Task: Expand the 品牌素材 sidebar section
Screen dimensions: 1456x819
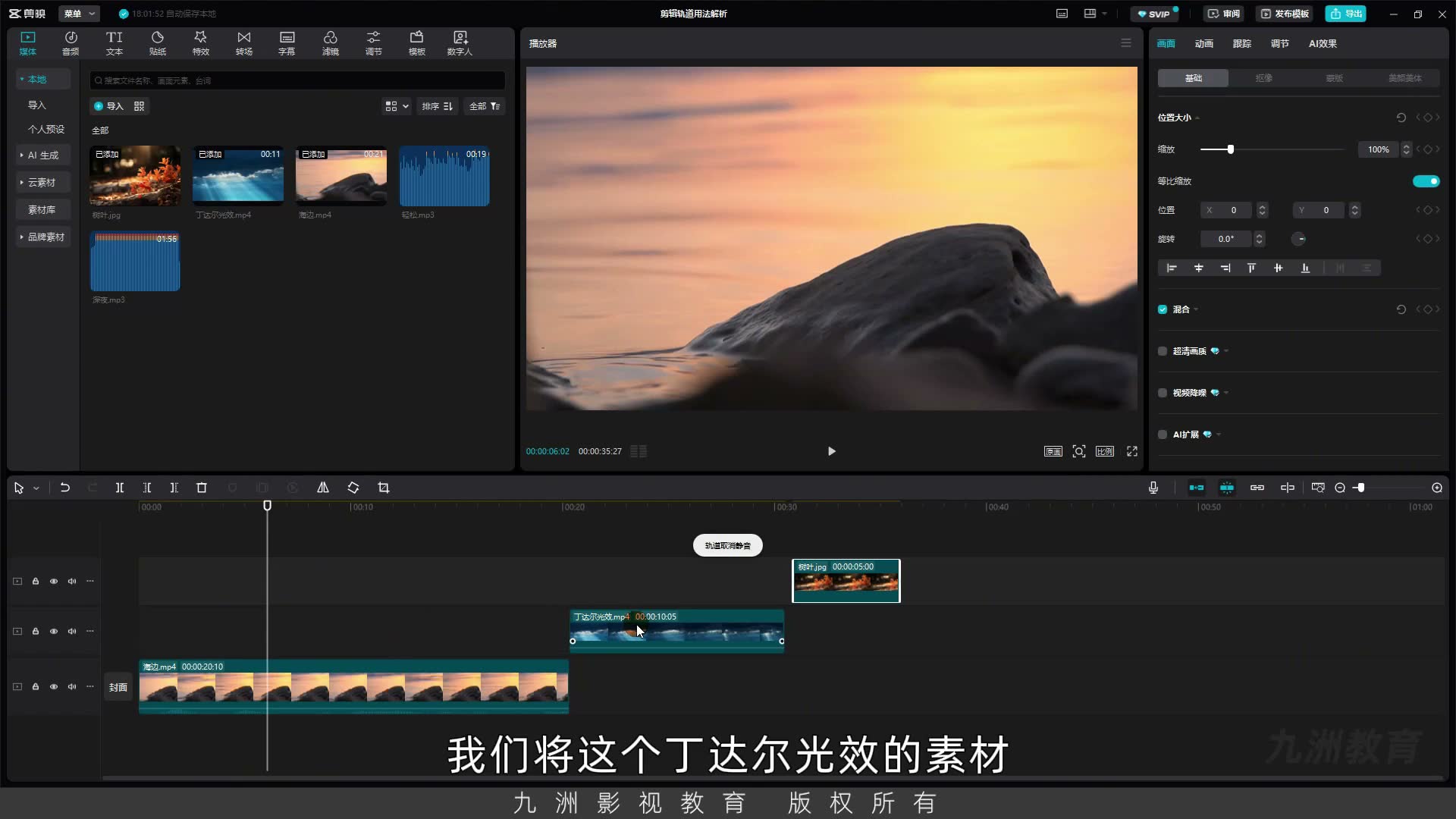Action: tap(43, 237)
